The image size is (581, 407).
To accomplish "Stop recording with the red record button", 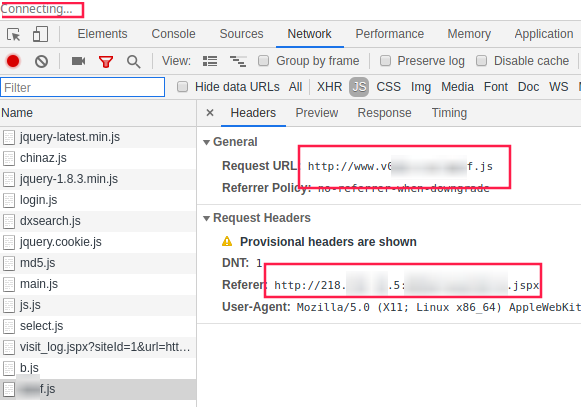I will click(x=13, y=61).
